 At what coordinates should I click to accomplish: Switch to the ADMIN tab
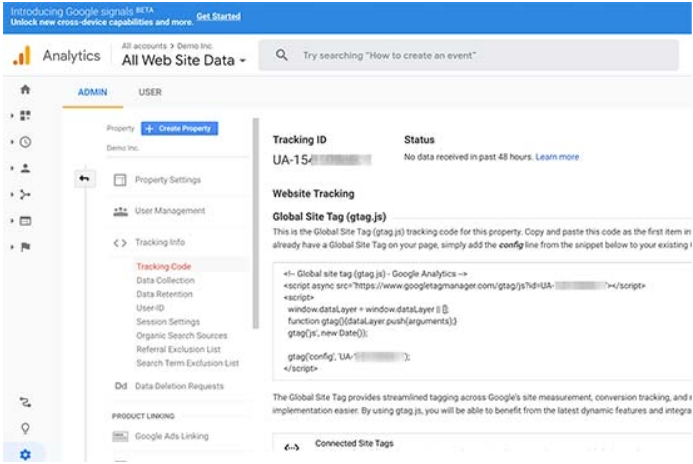point(92,92)
